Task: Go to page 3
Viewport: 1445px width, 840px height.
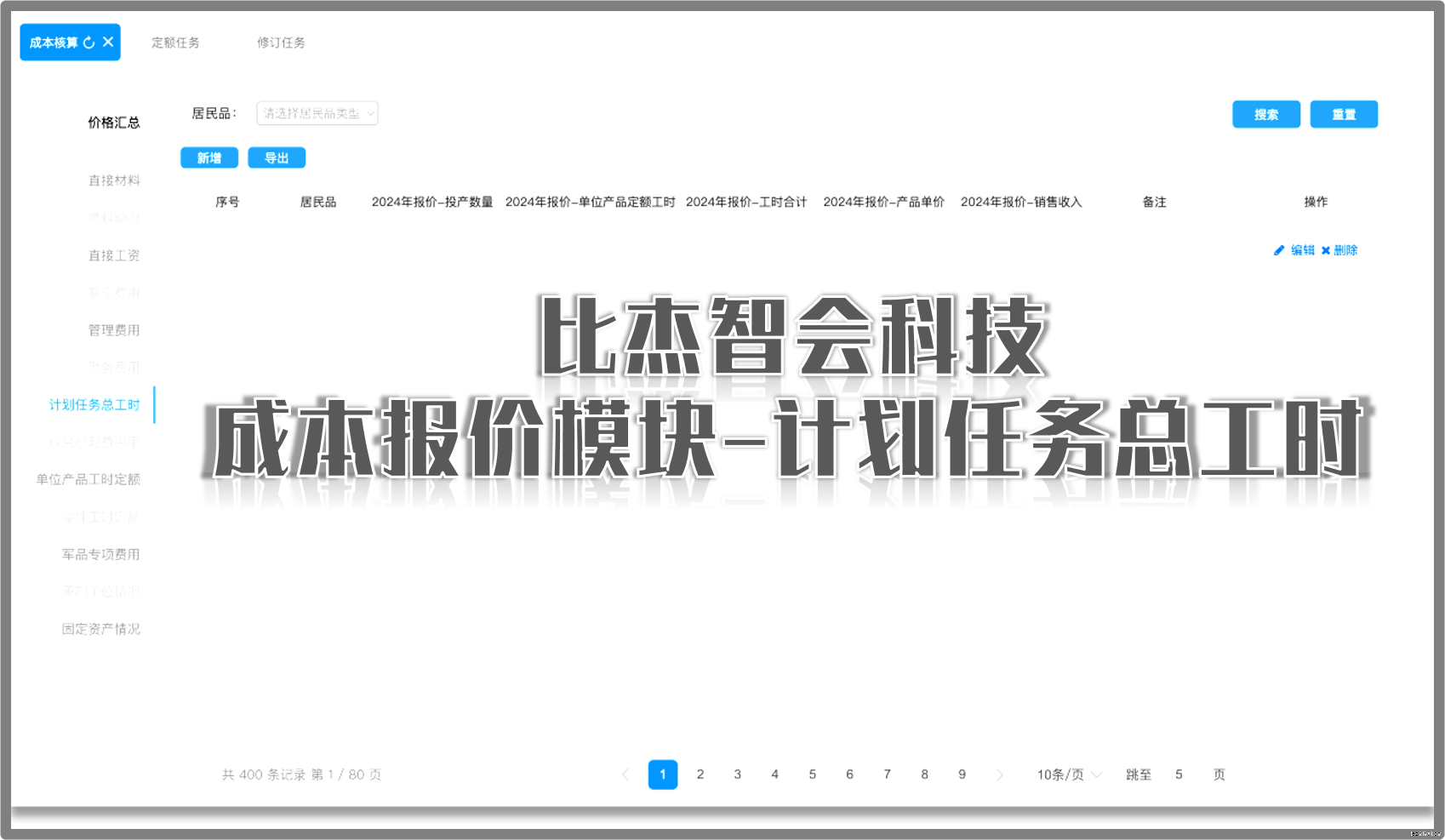Action: click(x=738, y=774)
